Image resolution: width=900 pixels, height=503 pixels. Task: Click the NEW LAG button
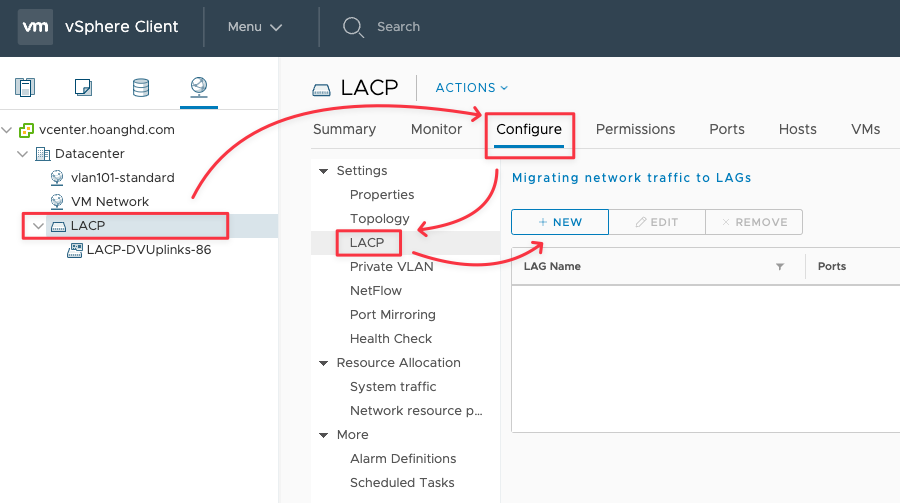coord(560,222)
